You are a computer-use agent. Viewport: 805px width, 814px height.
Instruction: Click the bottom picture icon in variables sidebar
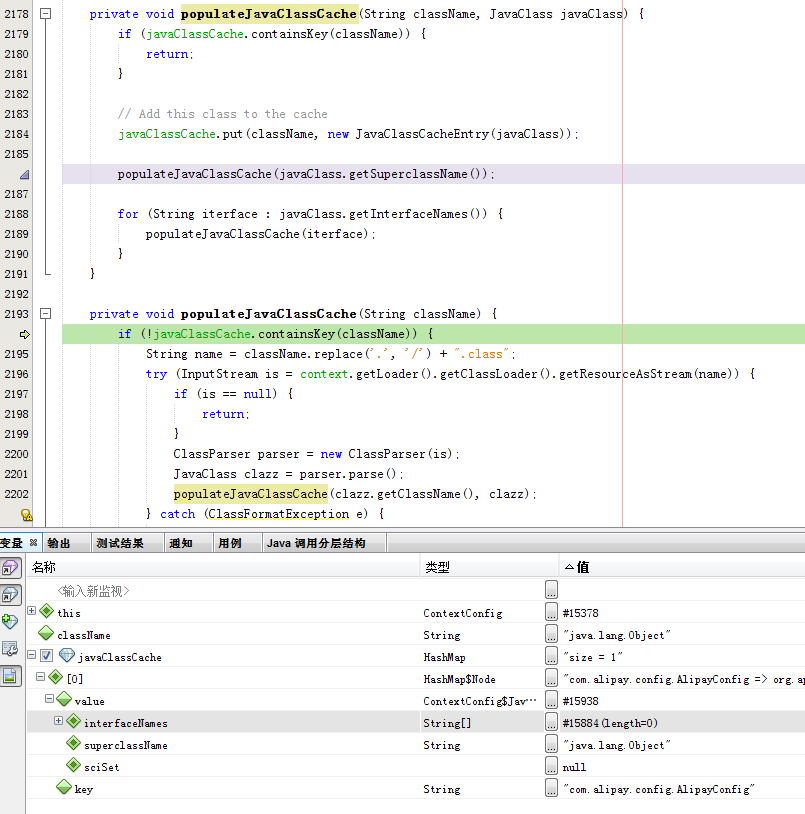pyautogui.click(x=10, y=676)
